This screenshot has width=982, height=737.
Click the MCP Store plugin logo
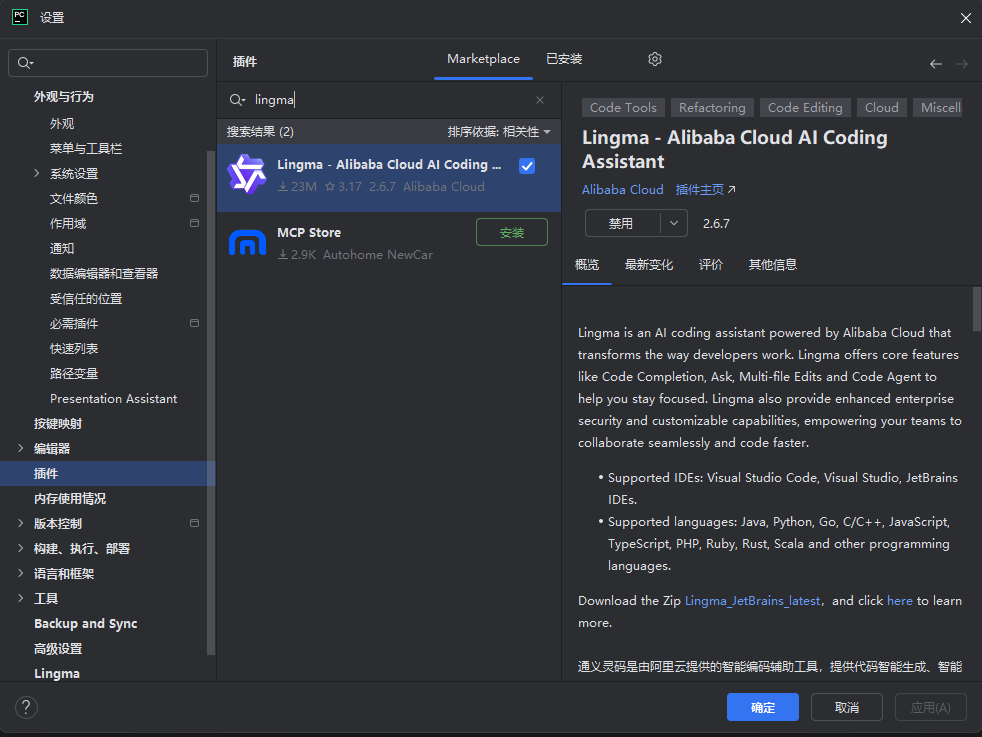coord(247,242)
